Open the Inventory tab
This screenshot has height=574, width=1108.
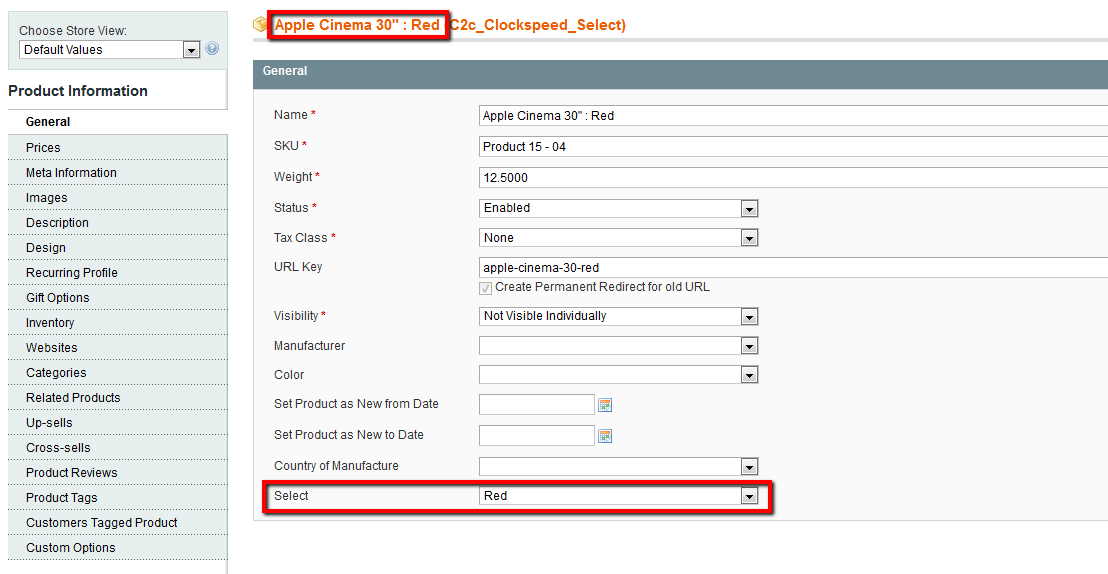[x=118, y=322]
